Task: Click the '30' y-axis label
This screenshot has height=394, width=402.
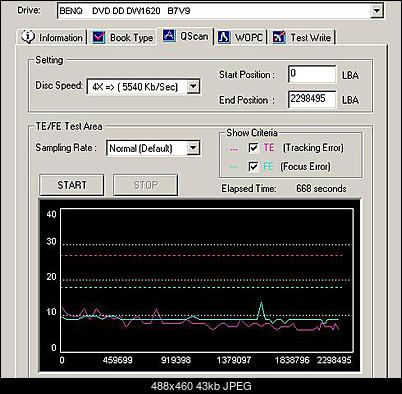Action: [x=51, y=241]
